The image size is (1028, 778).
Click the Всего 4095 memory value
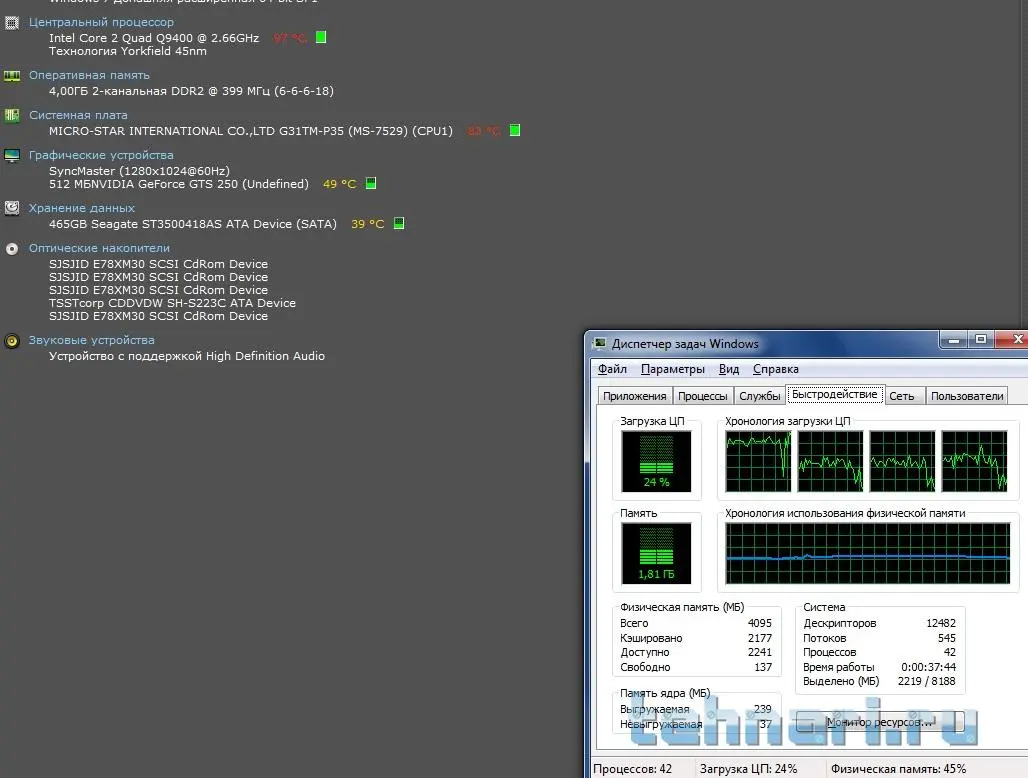(760, 623)
